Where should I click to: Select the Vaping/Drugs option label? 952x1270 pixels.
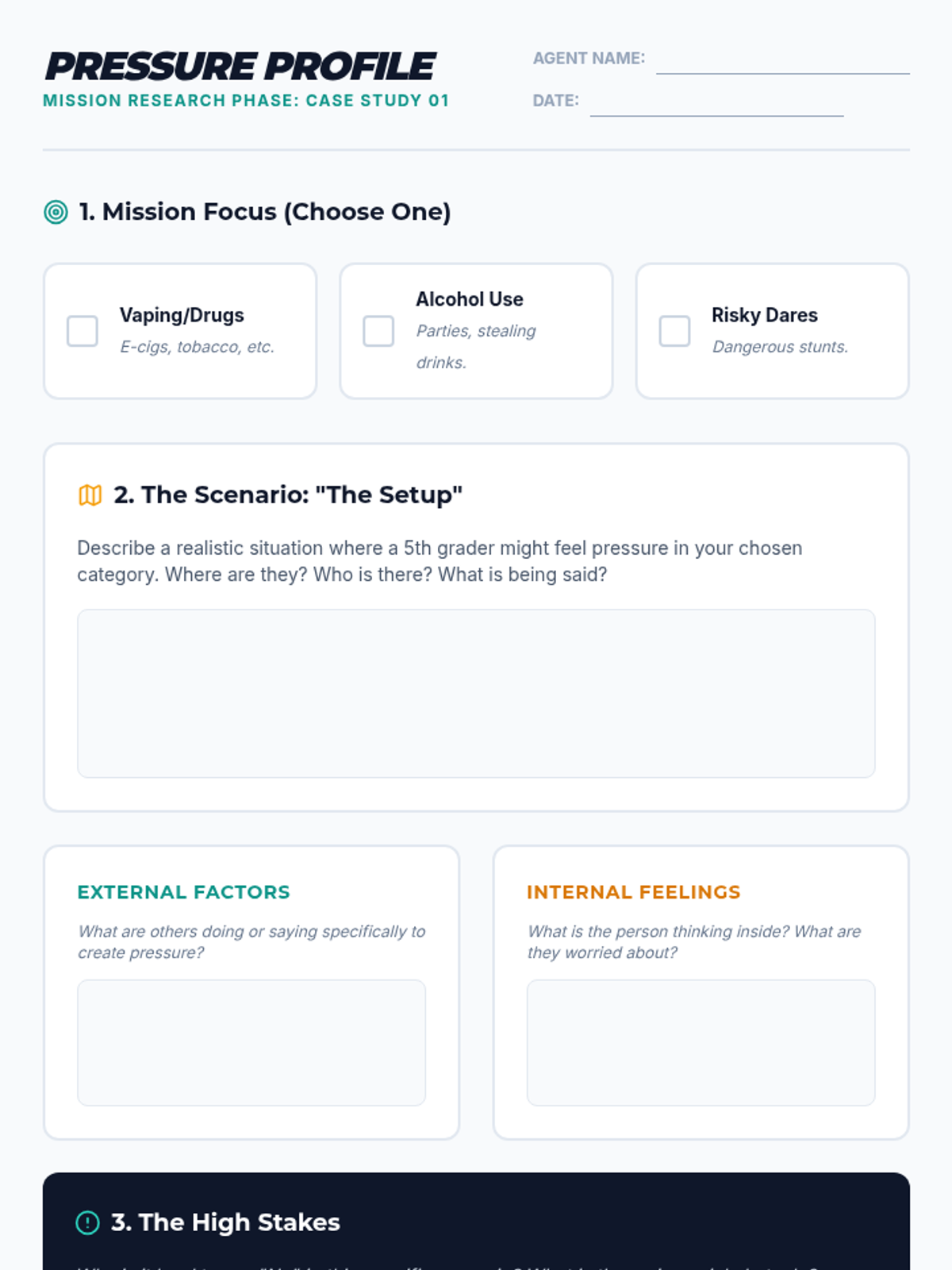click(182, 315)
